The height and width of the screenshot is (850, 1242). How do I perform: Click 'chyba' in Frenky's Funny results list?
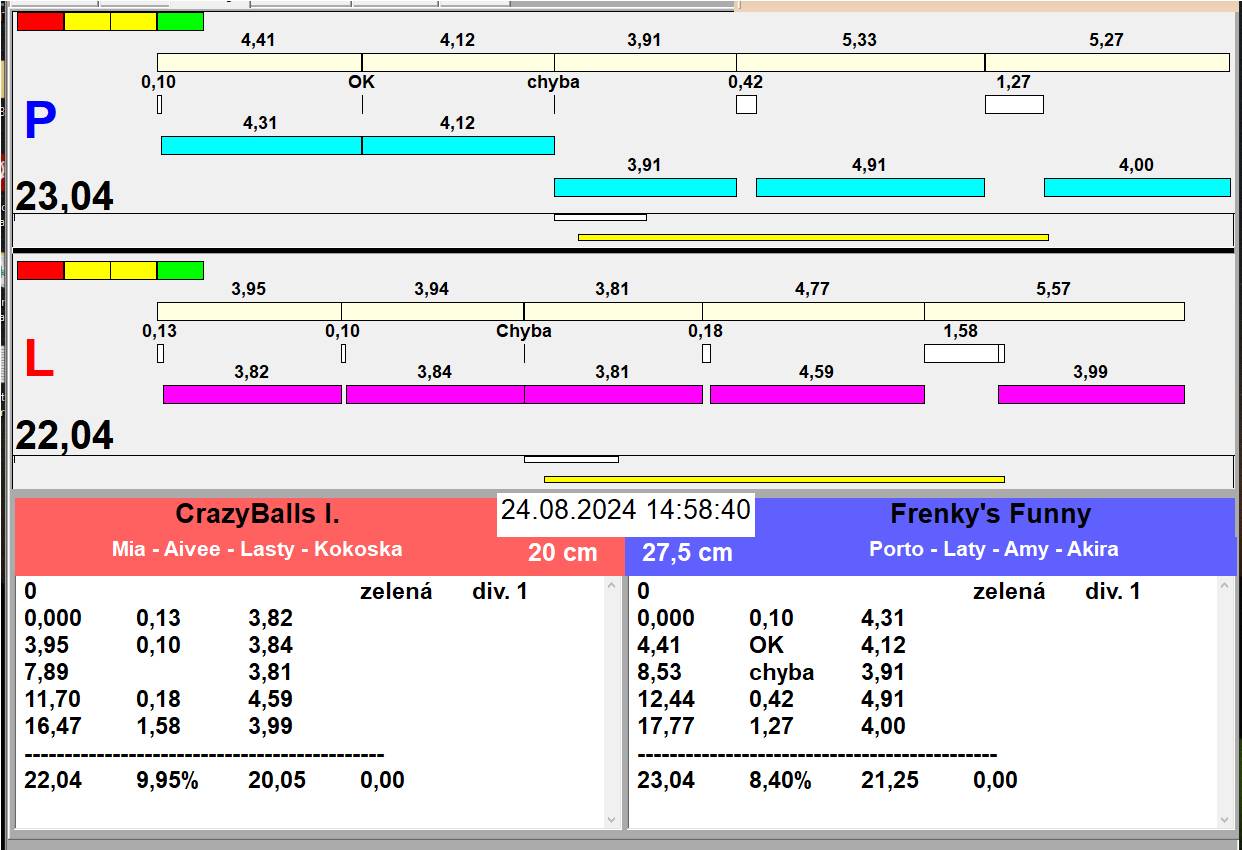coord(781,672)
